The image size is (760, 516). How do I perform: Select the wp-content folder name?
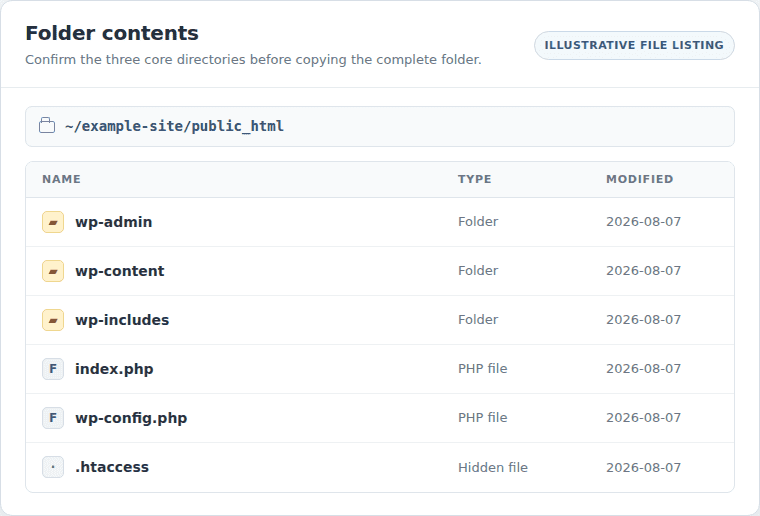click(x=120, y=271)
